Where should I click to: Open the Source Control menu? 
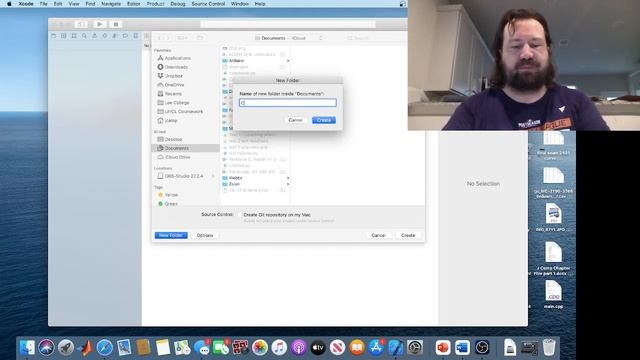[208, 4]
